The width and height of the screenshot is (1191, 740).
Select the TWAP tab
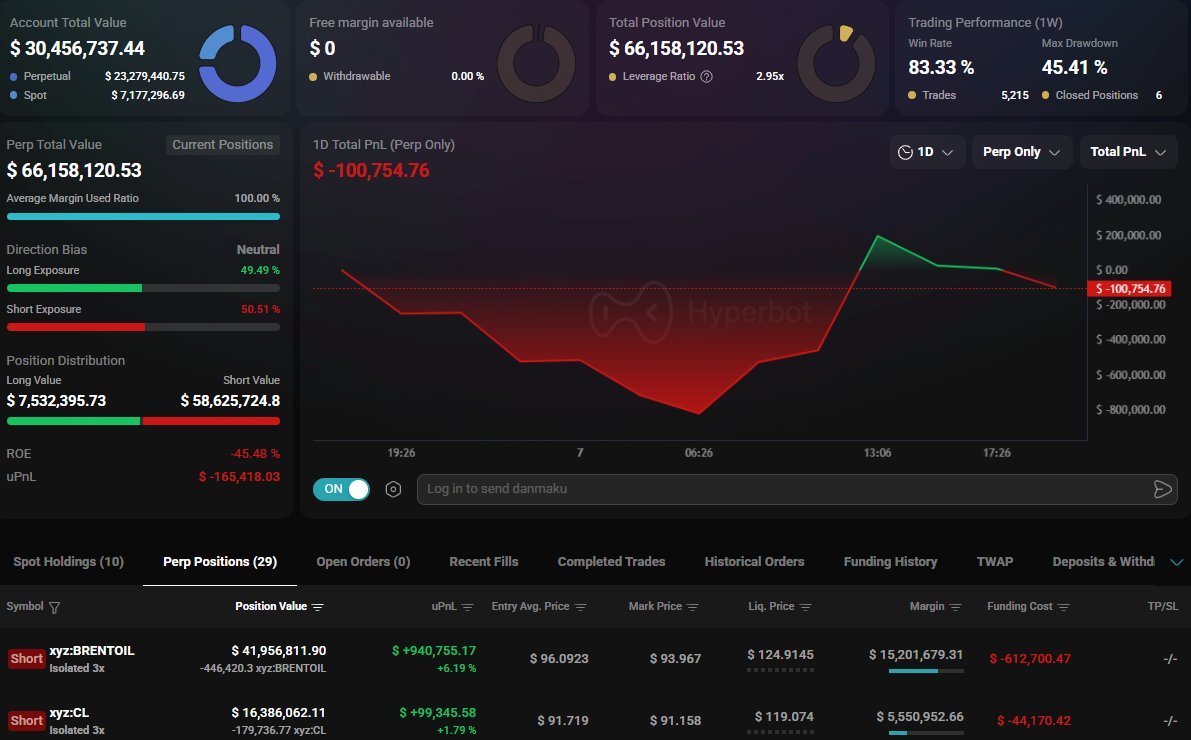coord(995,561)
